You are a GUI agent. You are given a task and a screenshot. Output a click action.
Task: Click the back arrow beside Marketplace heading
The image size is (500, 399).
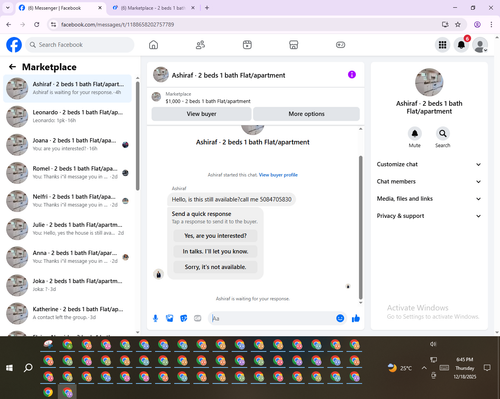click(x=12, y=67)
